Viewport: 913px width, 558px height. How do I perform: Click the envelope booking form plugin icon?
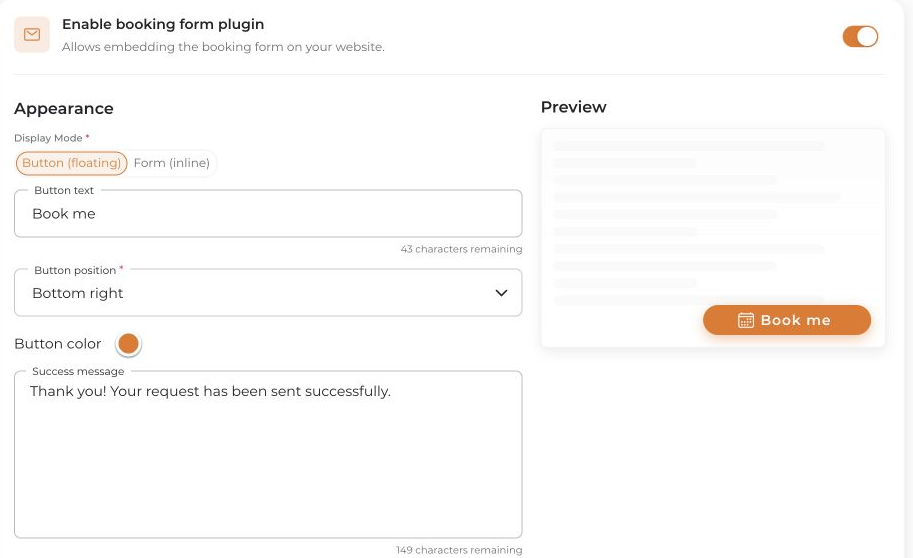tap(32, 35)
